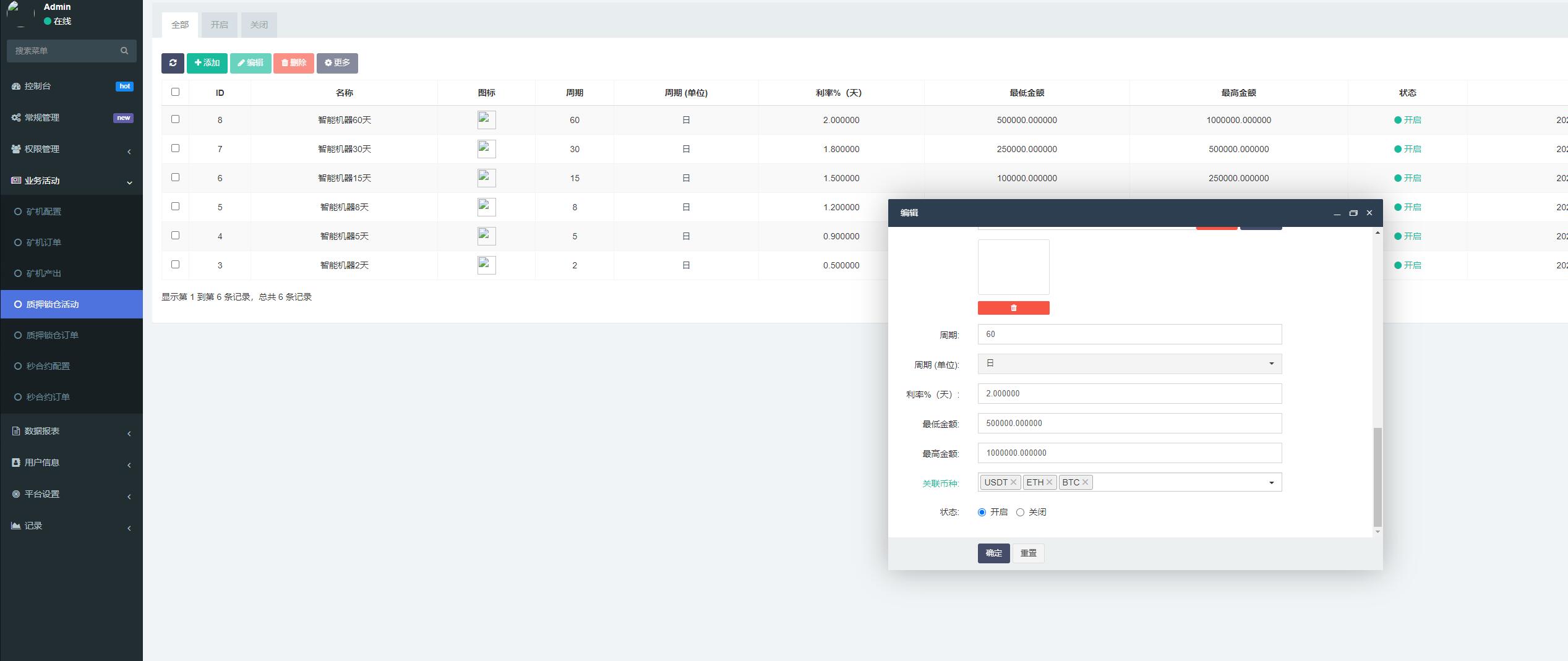
Task: Tick the checkbox for row ID 6
Action: point(175,177)
